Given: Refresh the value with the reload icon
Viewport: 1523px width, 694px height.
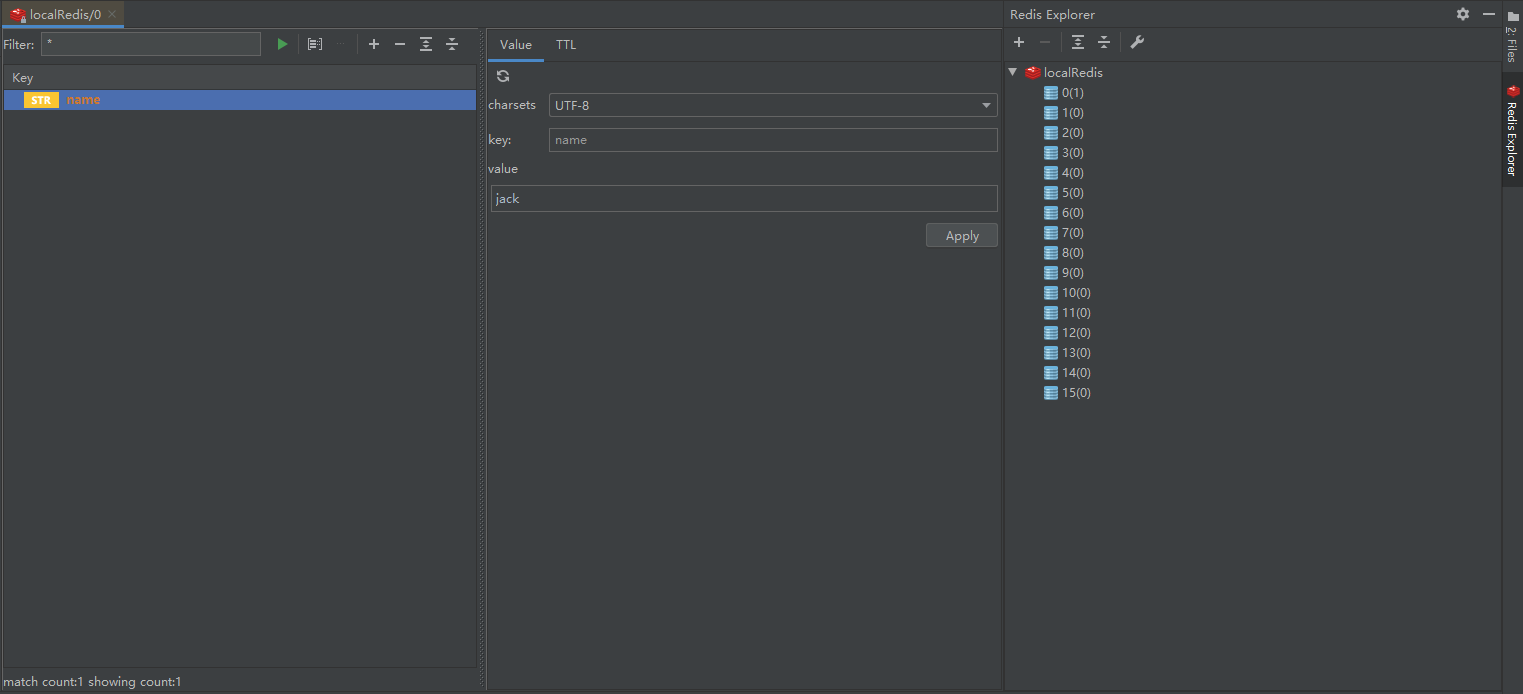Looking at the screenshot, I should click(x=503, y=76).
